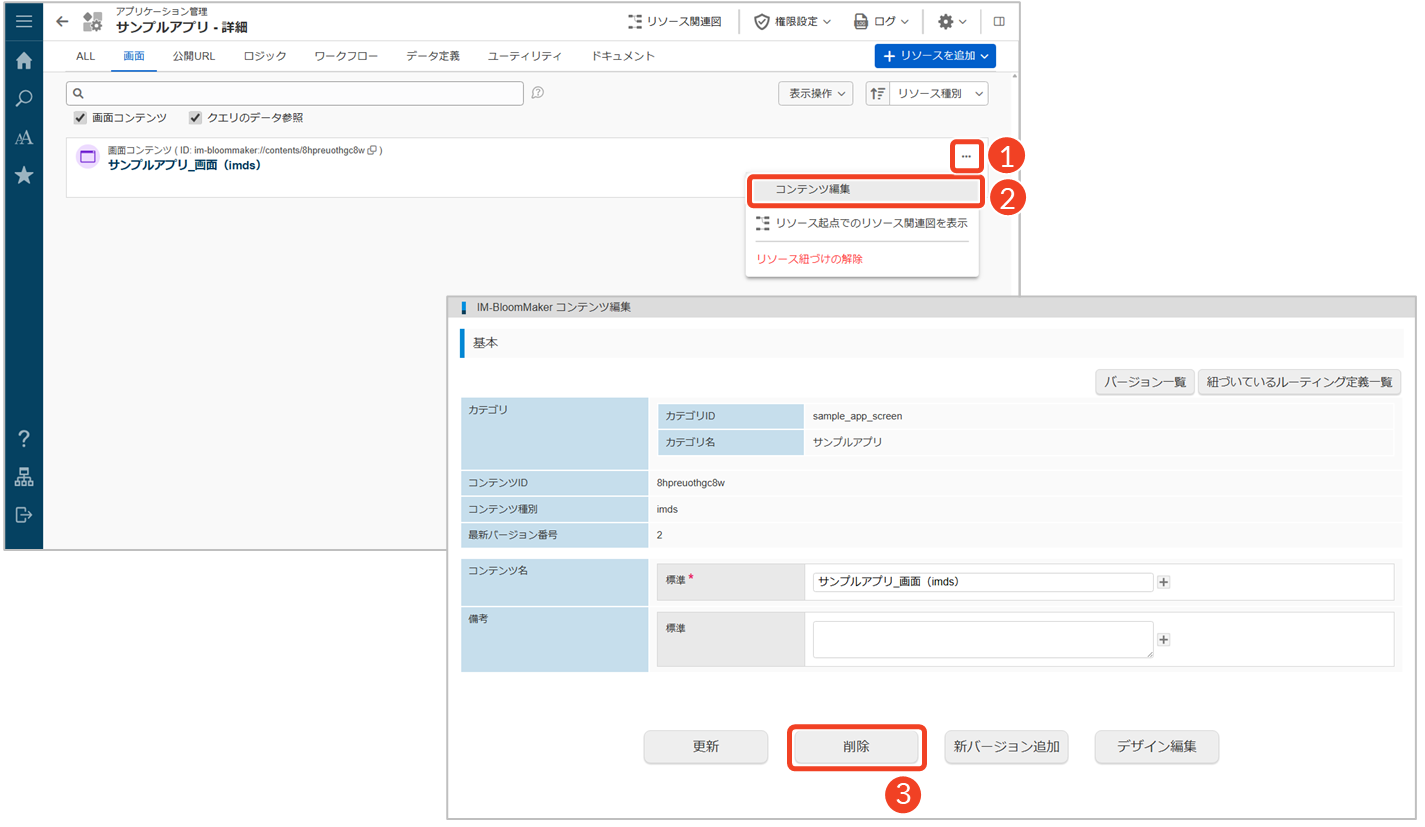The image size is (1425, 827).
Task: Open the バージョン一覧 button
Action: pyautogui.click(x=1144, y=382)
